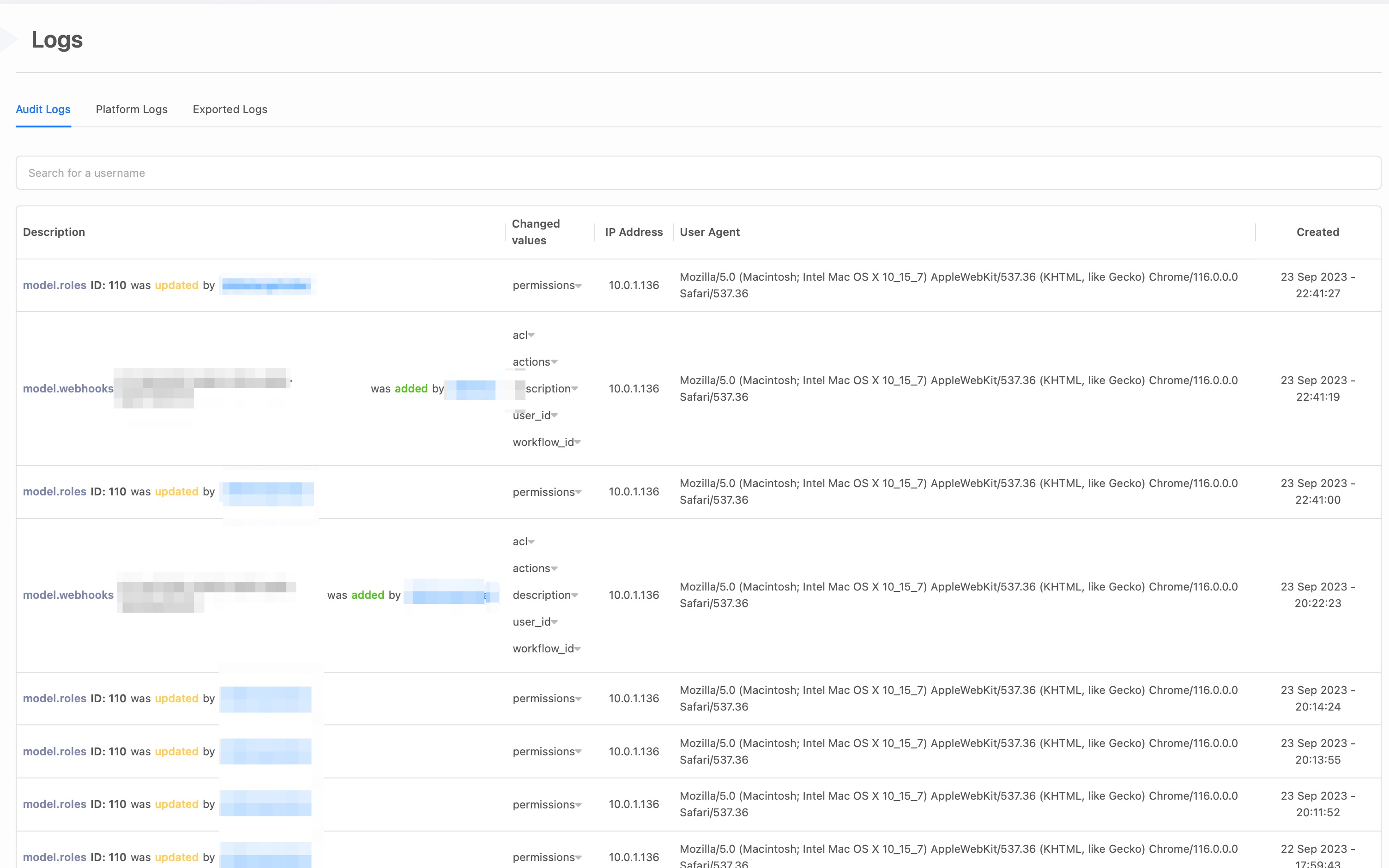Select the Audit Logs tab
The image size is (1389, 868).
click(x=43, y=109)
